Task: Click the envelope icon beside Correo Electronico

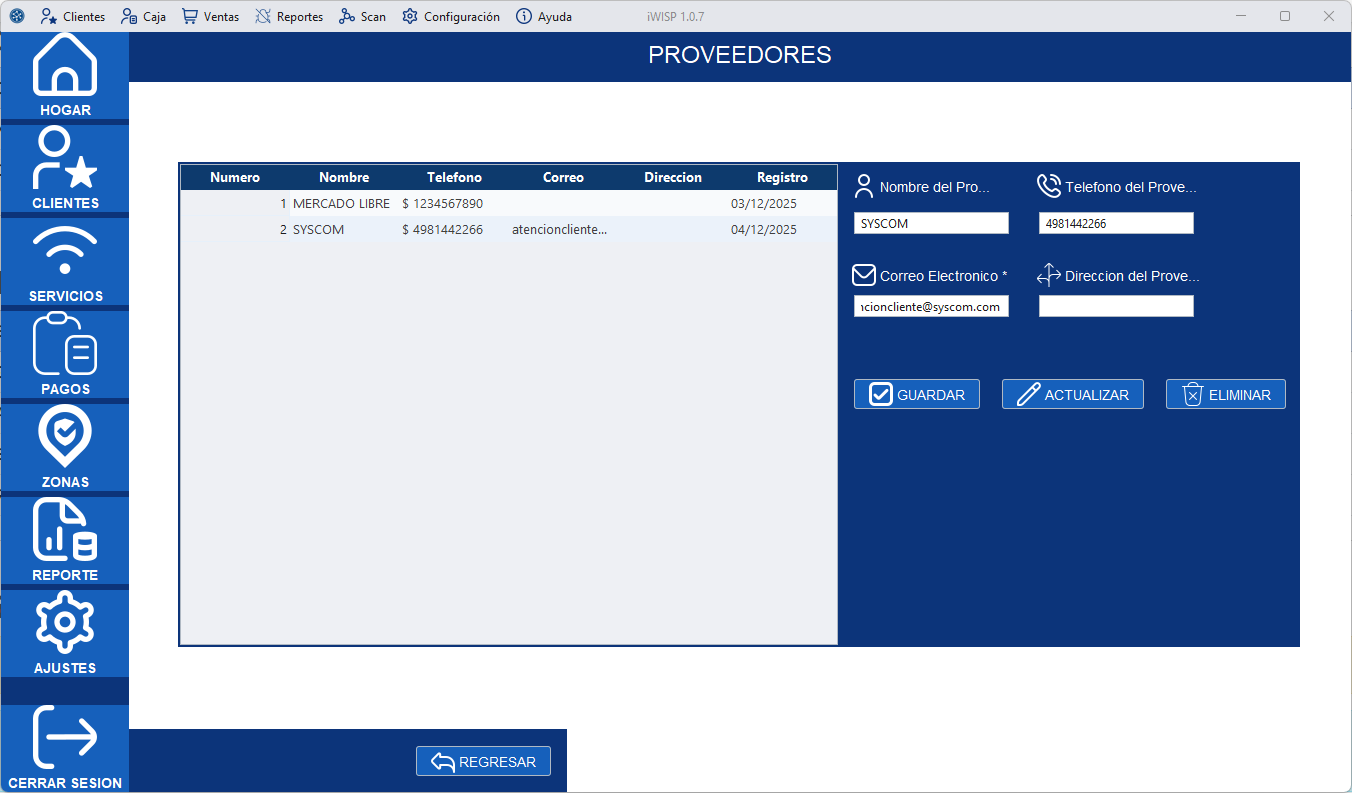Action: (x=863, y=274)
